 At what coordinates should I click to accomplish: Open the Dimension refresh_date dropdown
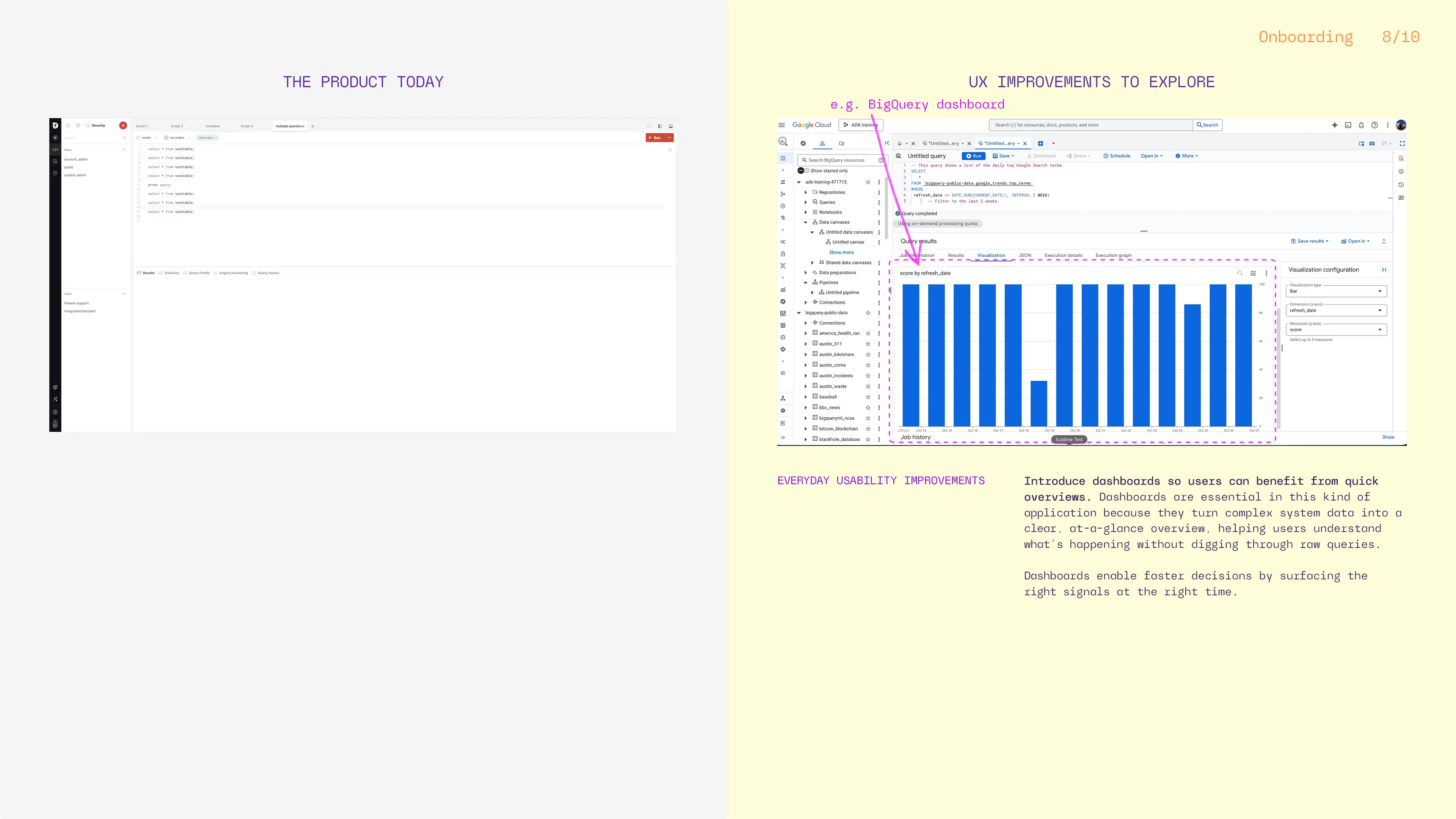tap(1336, 310)
